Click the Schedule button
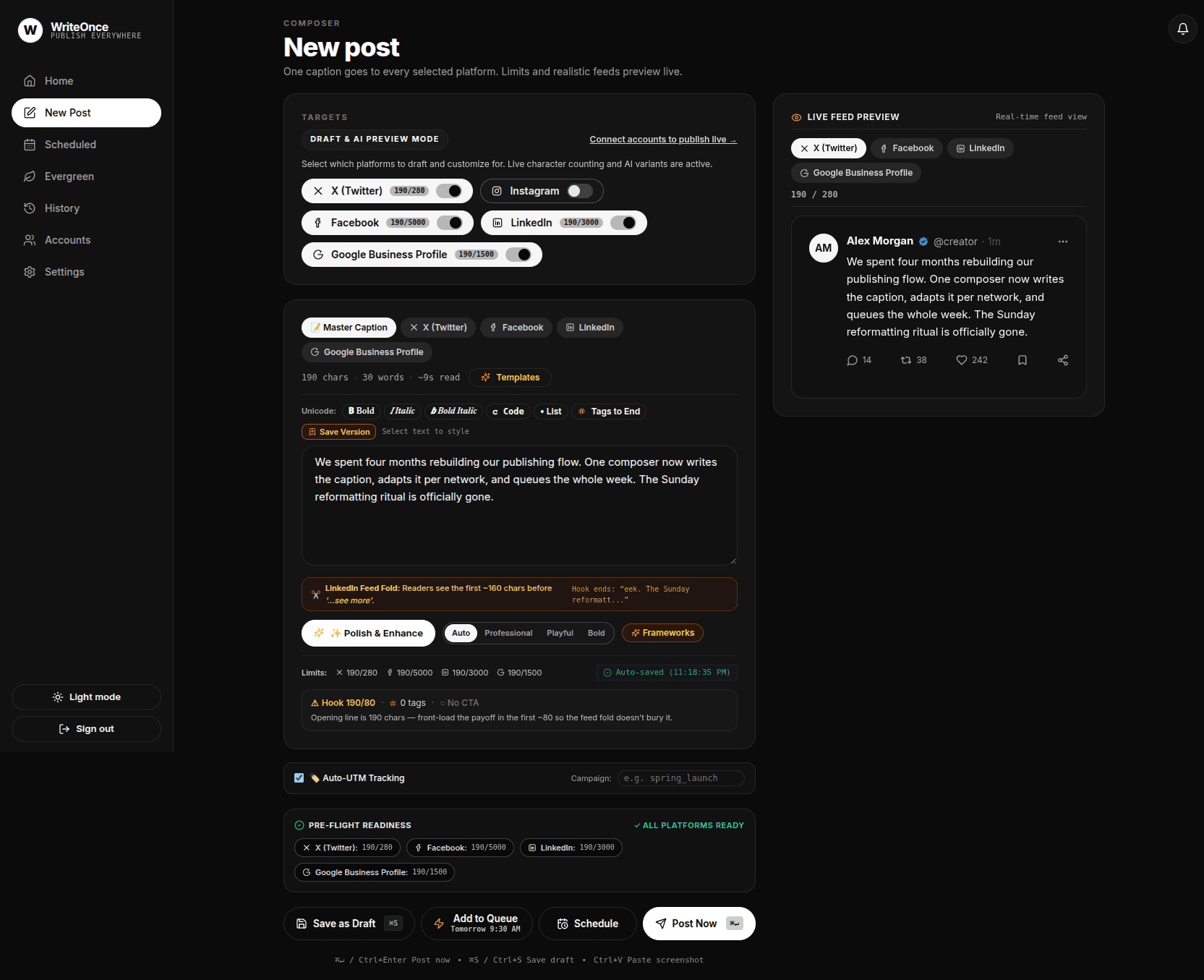Viewport: 1204px width, 980px height. tap(588, 924)
